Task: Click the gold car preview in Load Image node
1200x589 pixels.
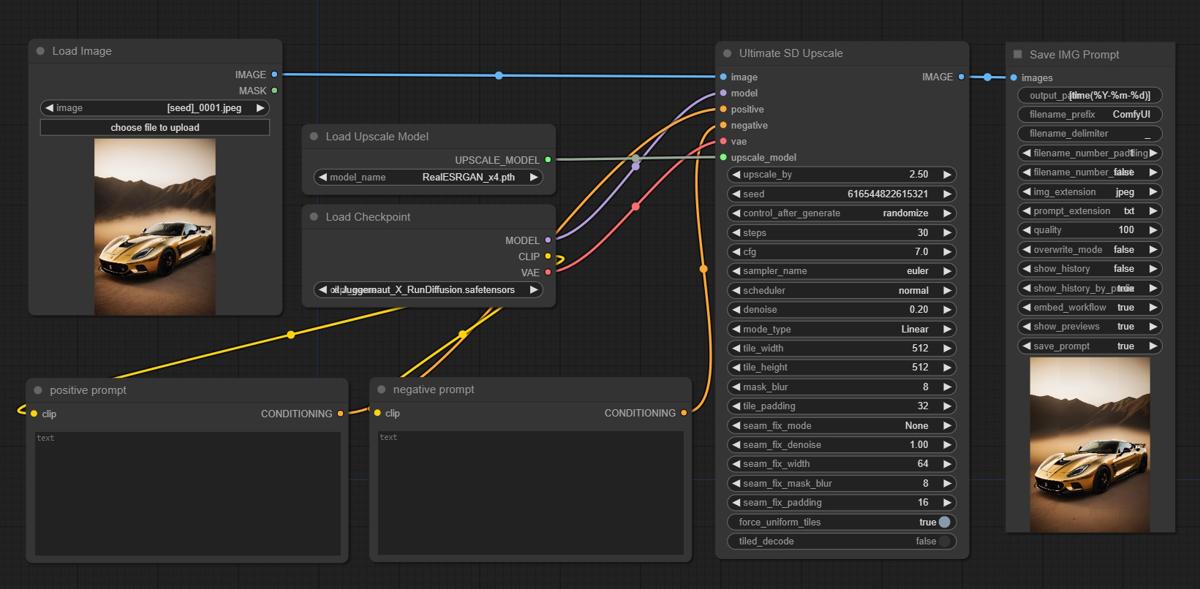Action: pyautogui.click(x=154, y=227)
